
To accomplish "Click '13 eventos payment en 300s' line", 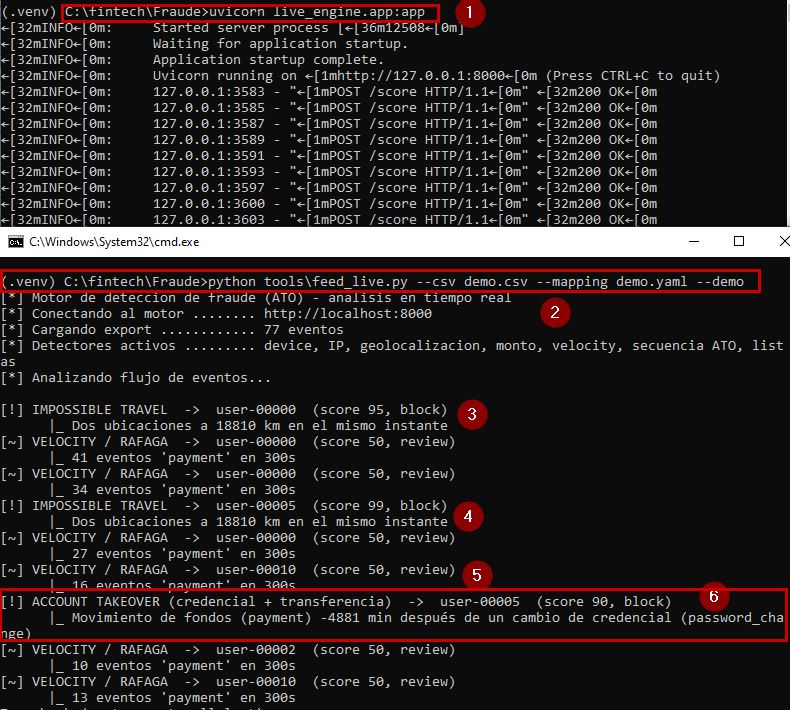I will pos(173,697).
